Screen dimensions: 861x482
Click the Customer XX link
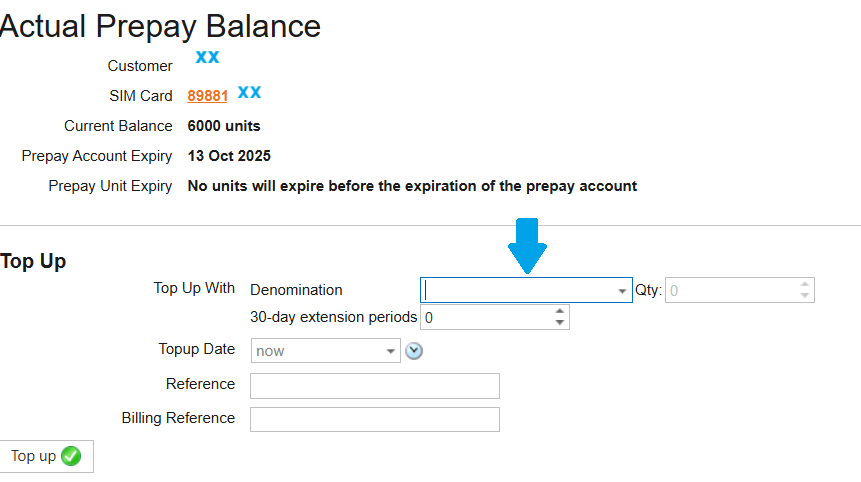click(x=207, y=57)
